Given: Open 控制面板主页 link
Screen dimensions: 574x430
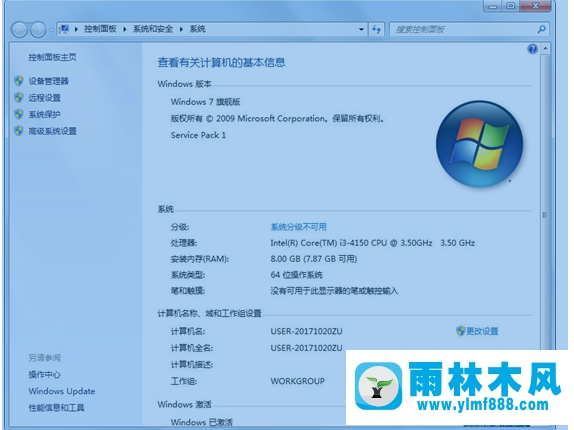Looking at the screenshot, I should pyautogui.click(x=52, y=57).
